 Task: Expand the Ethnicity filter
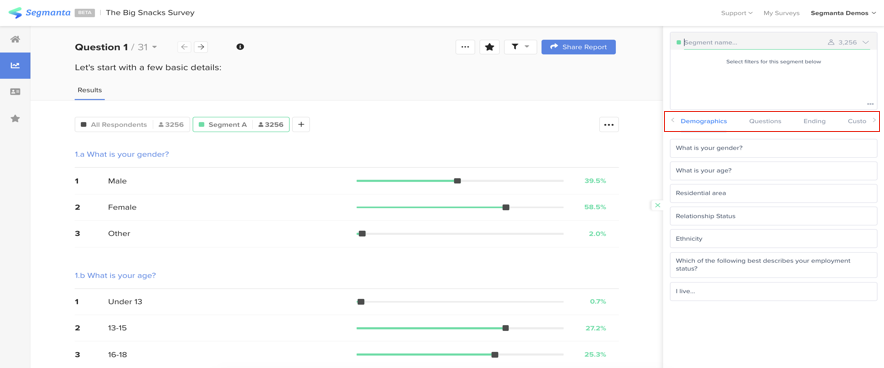click(774, 239)
